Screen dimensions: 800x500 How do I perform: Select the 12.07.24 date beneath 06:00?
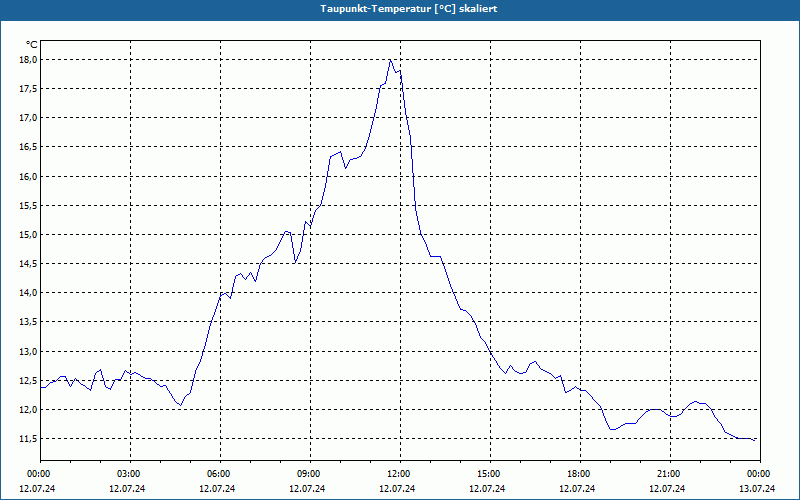pos(217,489)
